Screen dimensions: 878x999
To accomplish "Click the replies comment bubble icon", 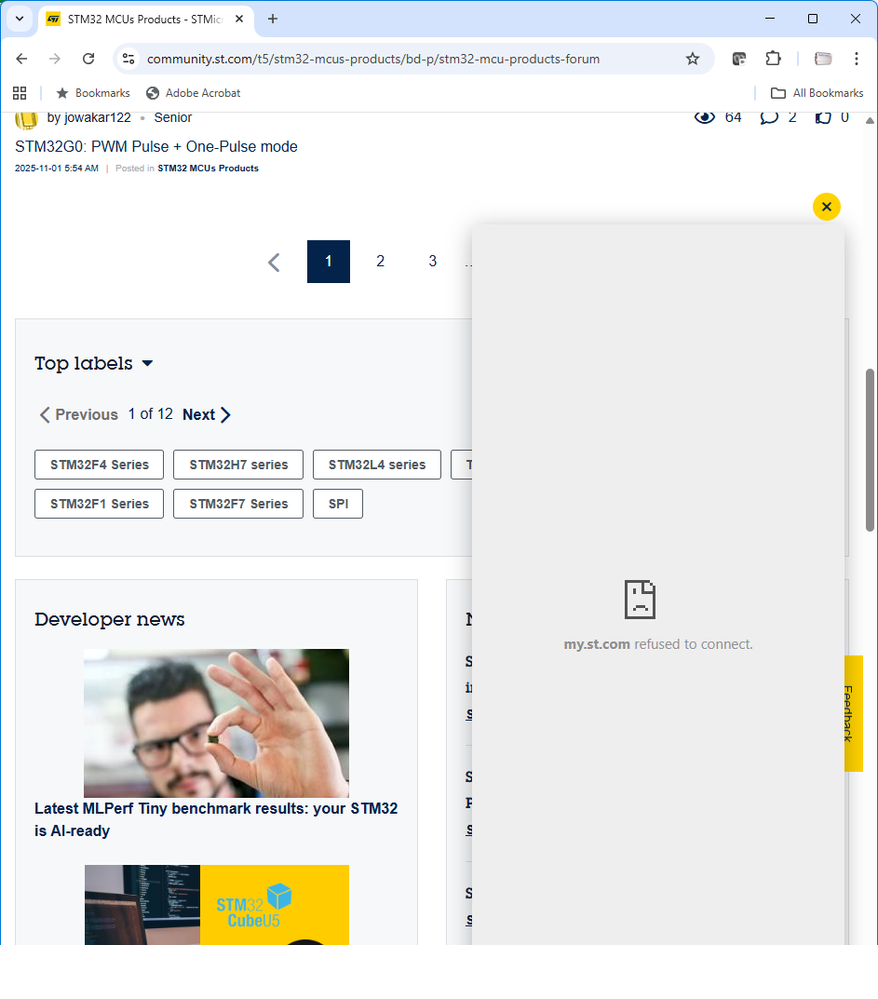I will (769, 117).
